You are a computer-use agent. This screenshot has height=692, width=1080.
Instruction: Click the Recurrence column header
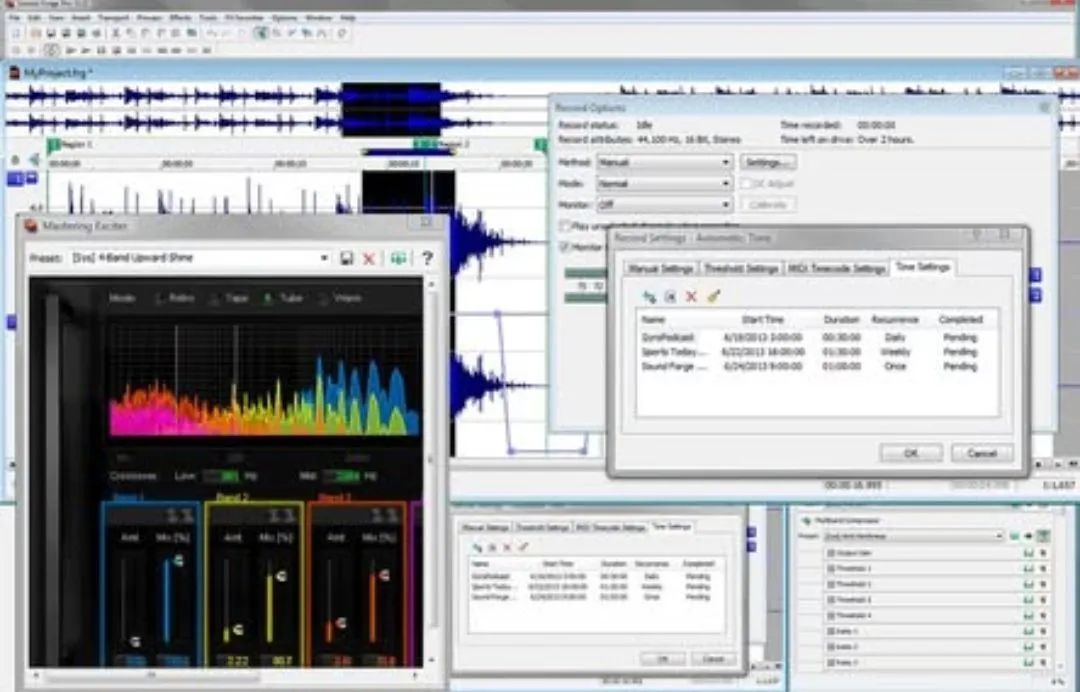click(x=895, y=319)
